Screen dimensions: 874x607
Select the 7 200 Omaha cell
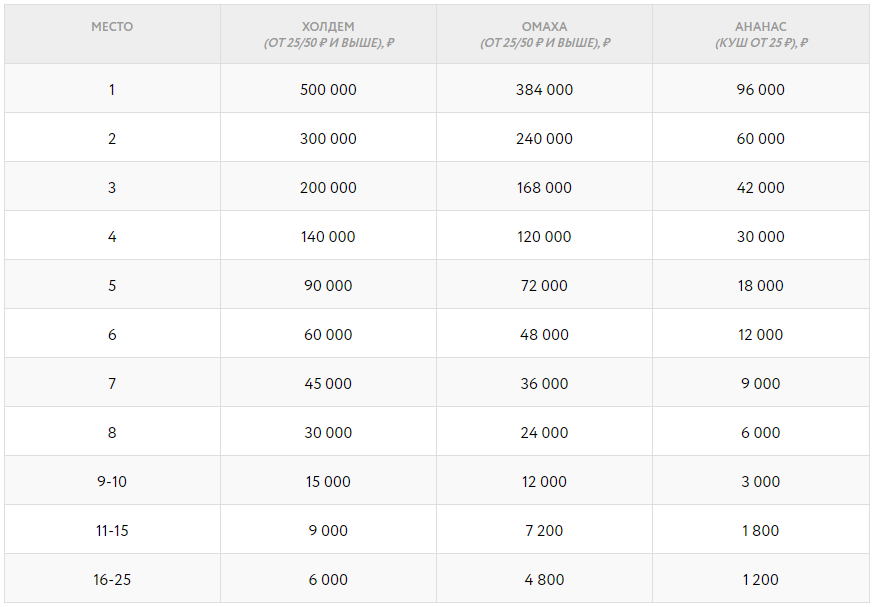click(544, 531)
